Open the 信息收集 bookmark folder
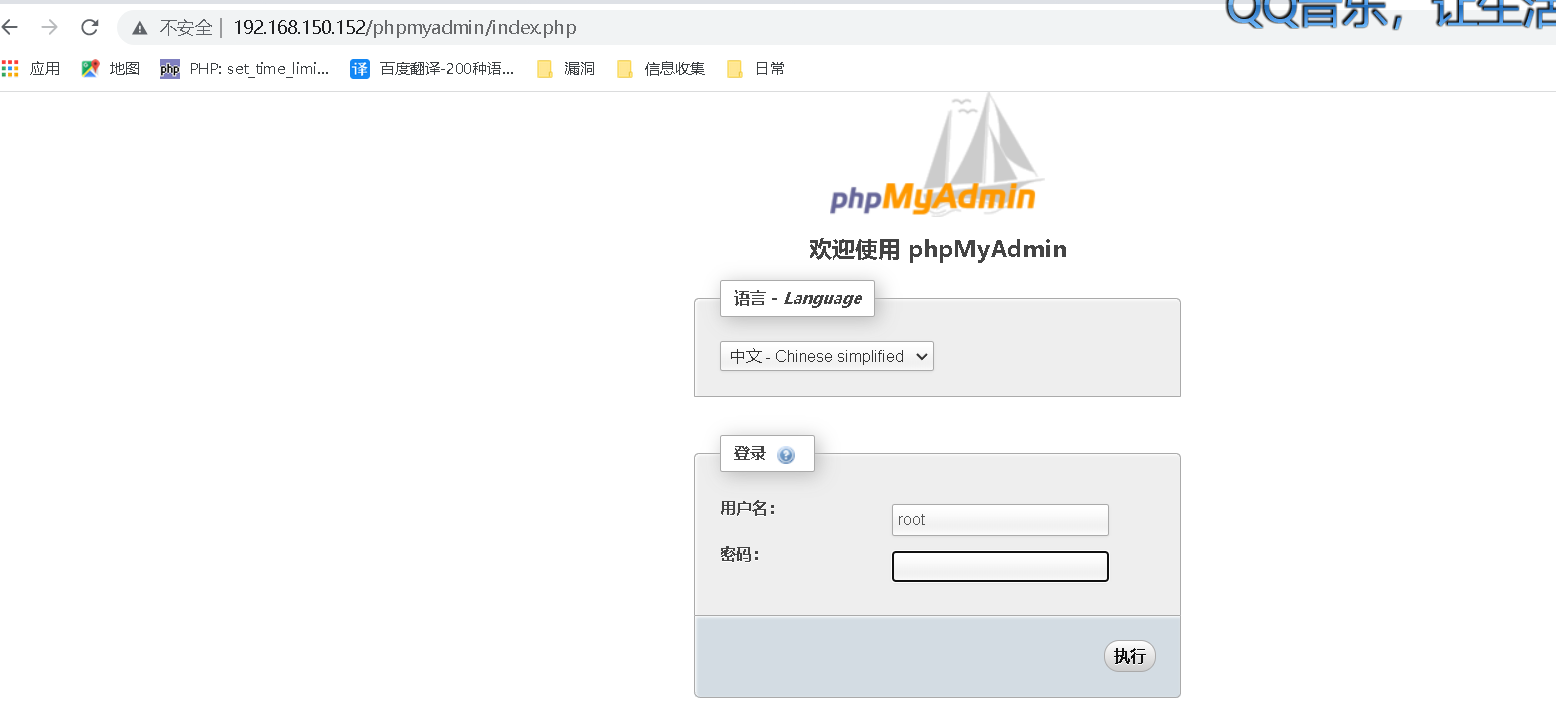This screenshot has height=705, width=1556. click(x=661, y=69)
